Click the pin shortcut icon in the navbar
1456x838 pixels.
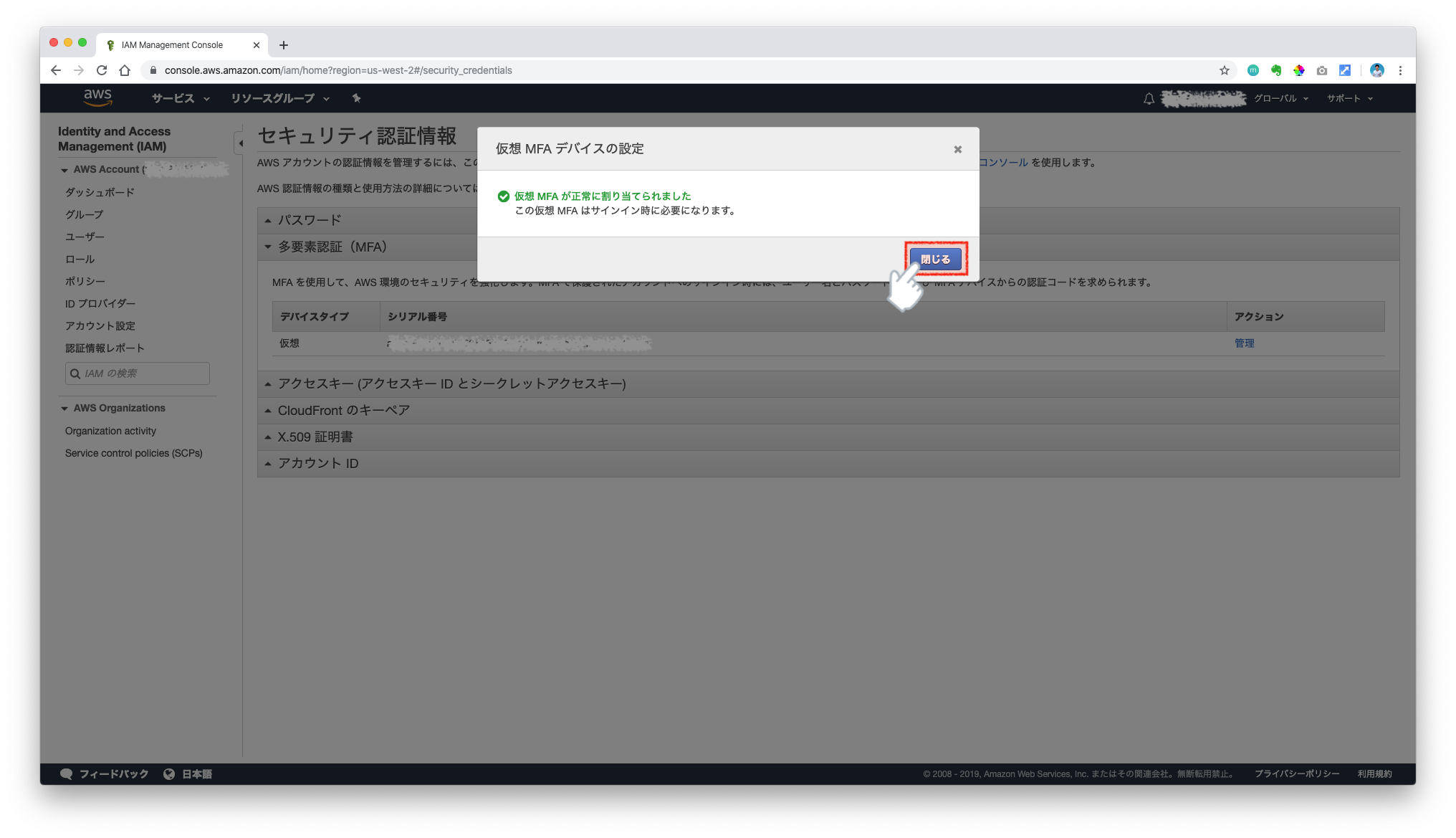[357, 98]
